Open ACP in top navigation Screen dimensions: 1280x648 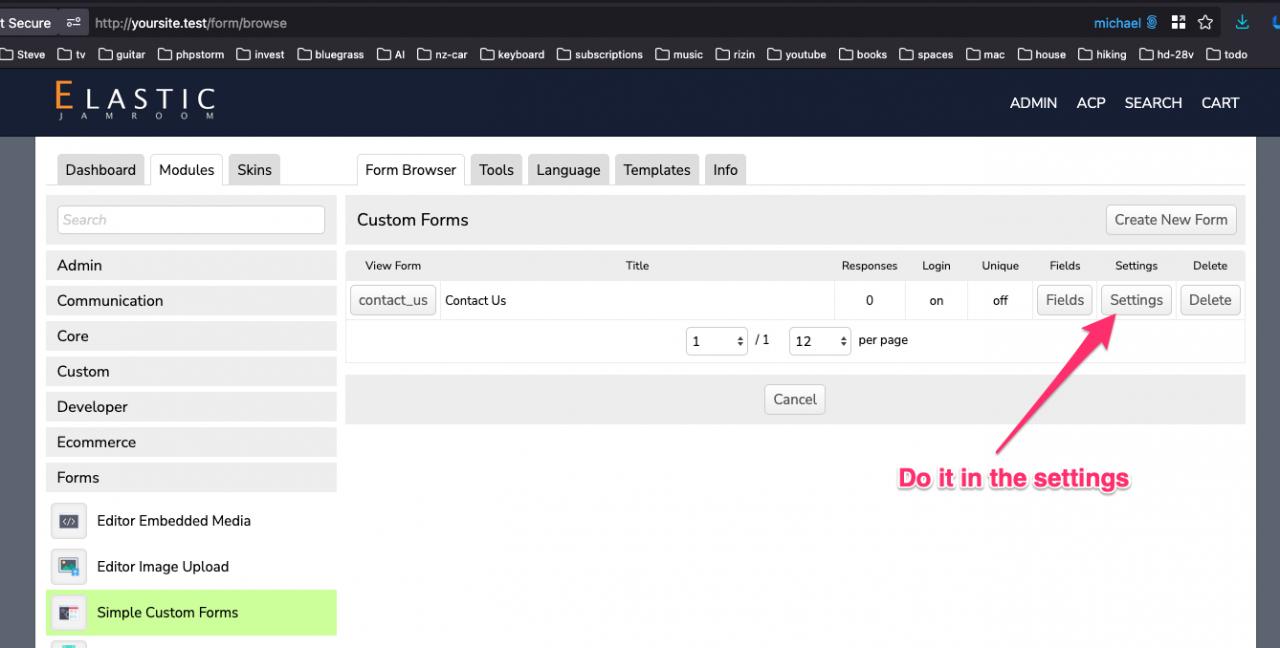point(1091,103)
